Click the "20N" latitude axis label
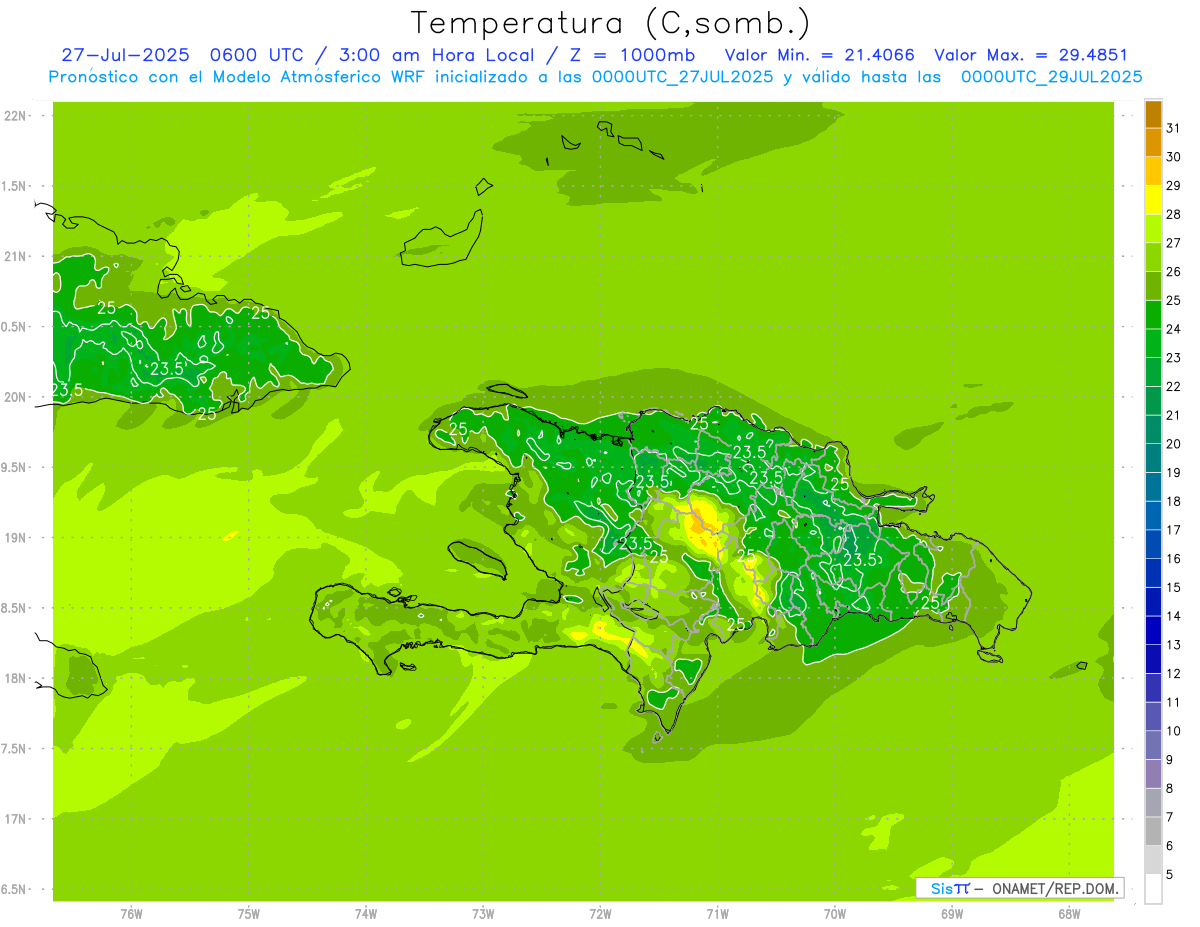The image size is (1200, 927). coord(15,397)
